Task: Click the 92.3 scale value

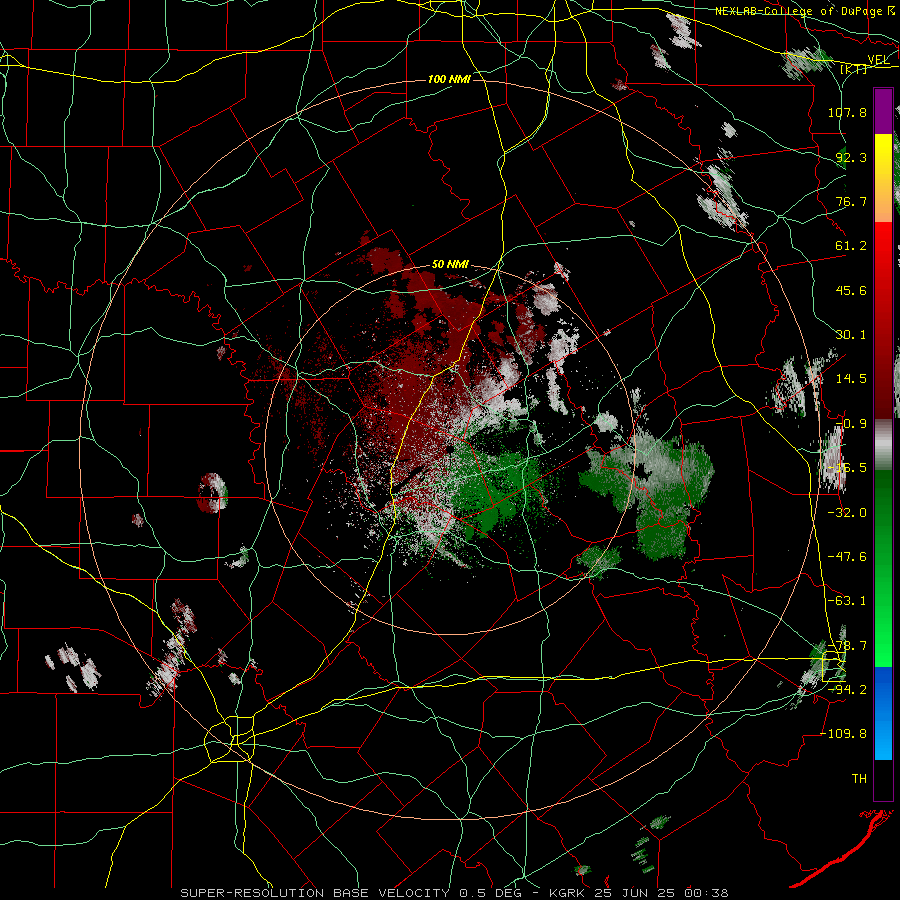Action: (851, 157)
